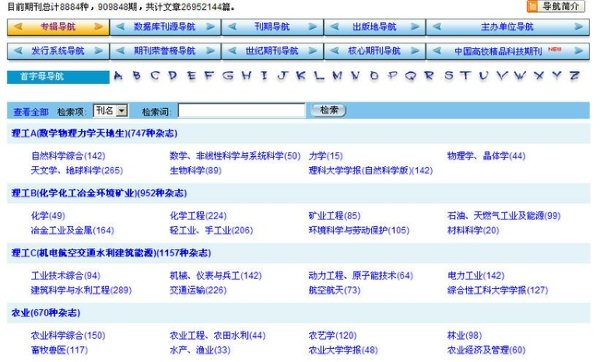Filter journals by letter S
Viewport: 600px width, 362px height.
448,76
